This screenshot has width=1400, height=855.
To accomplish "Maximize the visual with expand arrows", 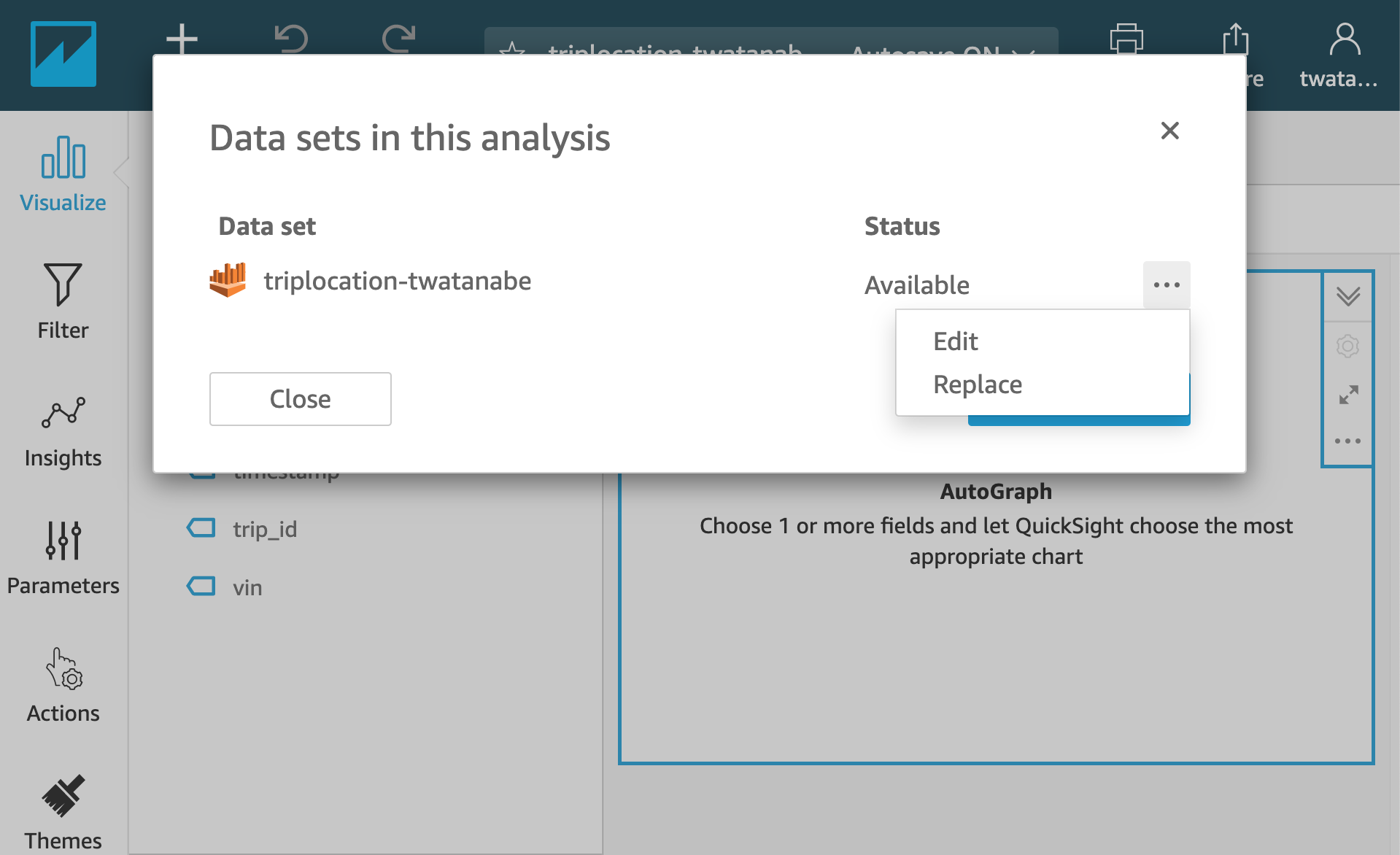I will [1348, 395].
